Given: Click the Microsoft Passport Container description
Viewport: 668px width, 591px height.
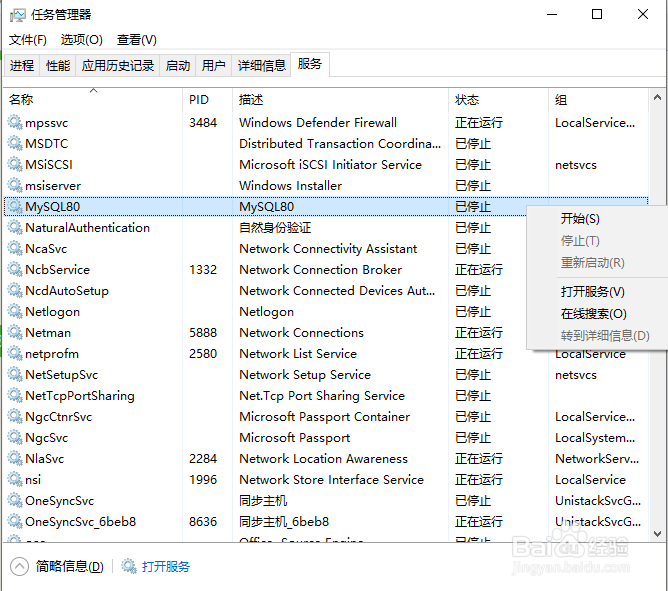Looking at the screenshot, I should [324, 416].
